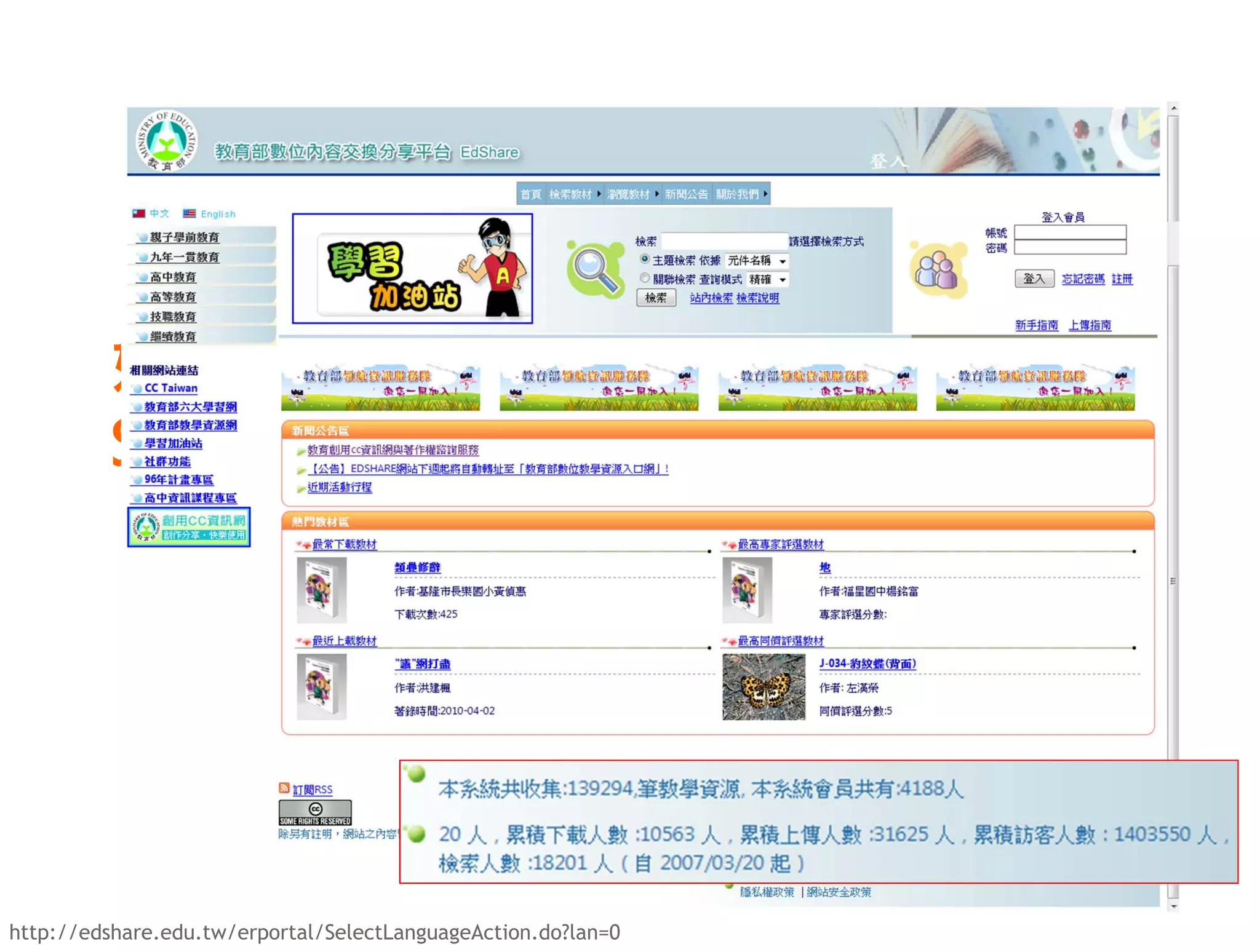The width and height of the screenshot is (1260, 952).
Task: Open the 精確 query mode dropdown
Action: tap(768, 279)
